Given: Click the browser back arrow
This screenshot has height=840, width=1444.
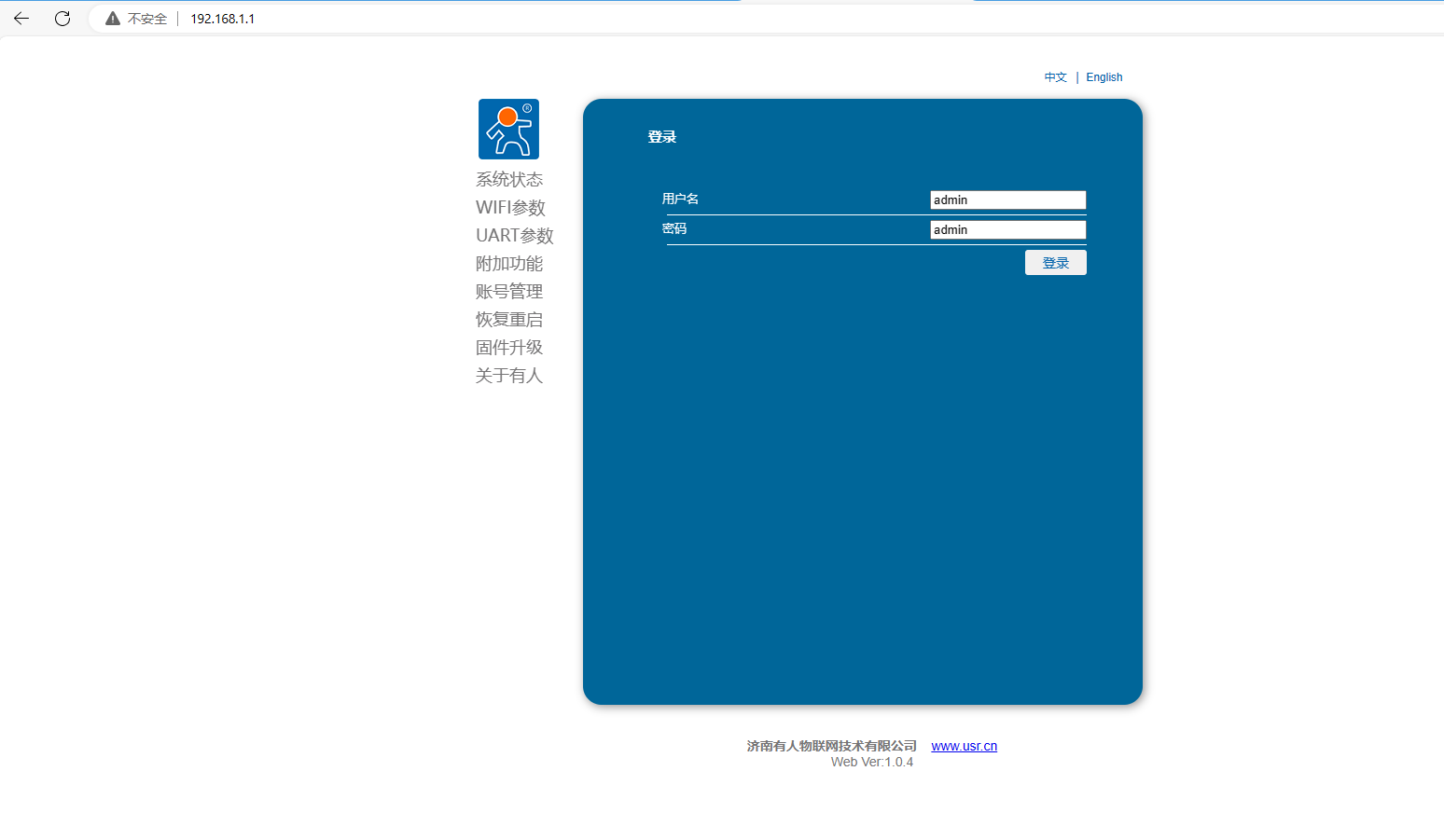Looking at the screenshot, I should 21,19.
